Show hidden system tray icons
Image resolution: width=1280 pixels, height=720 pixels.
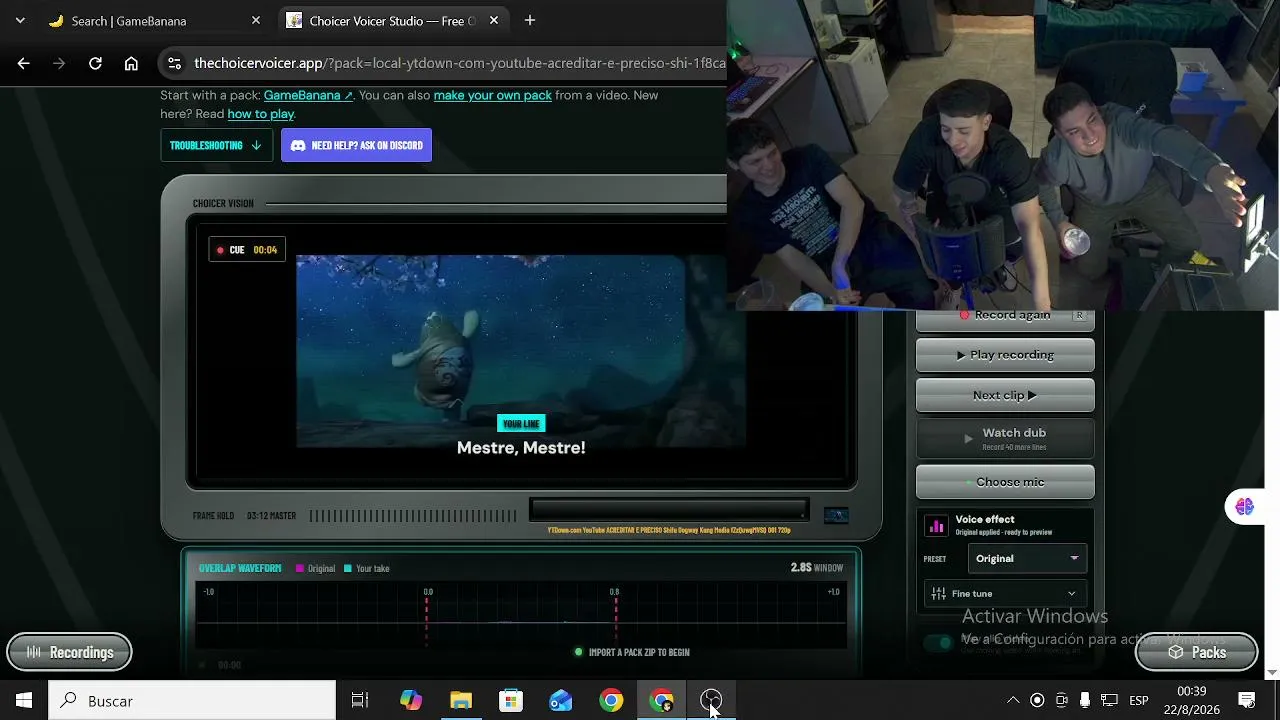[x=1013, y=700]
